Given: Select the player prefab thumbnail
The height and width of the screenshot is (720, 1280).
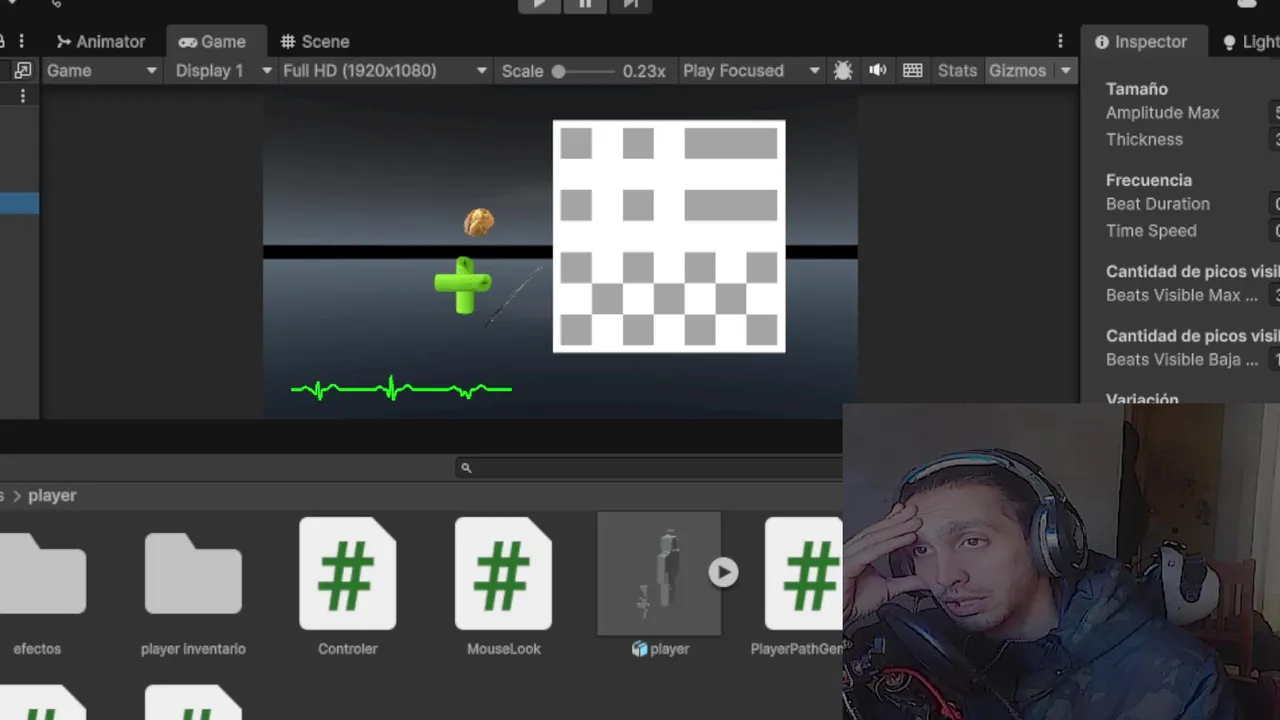Looking at the screenshot, I should pos(659,574).
